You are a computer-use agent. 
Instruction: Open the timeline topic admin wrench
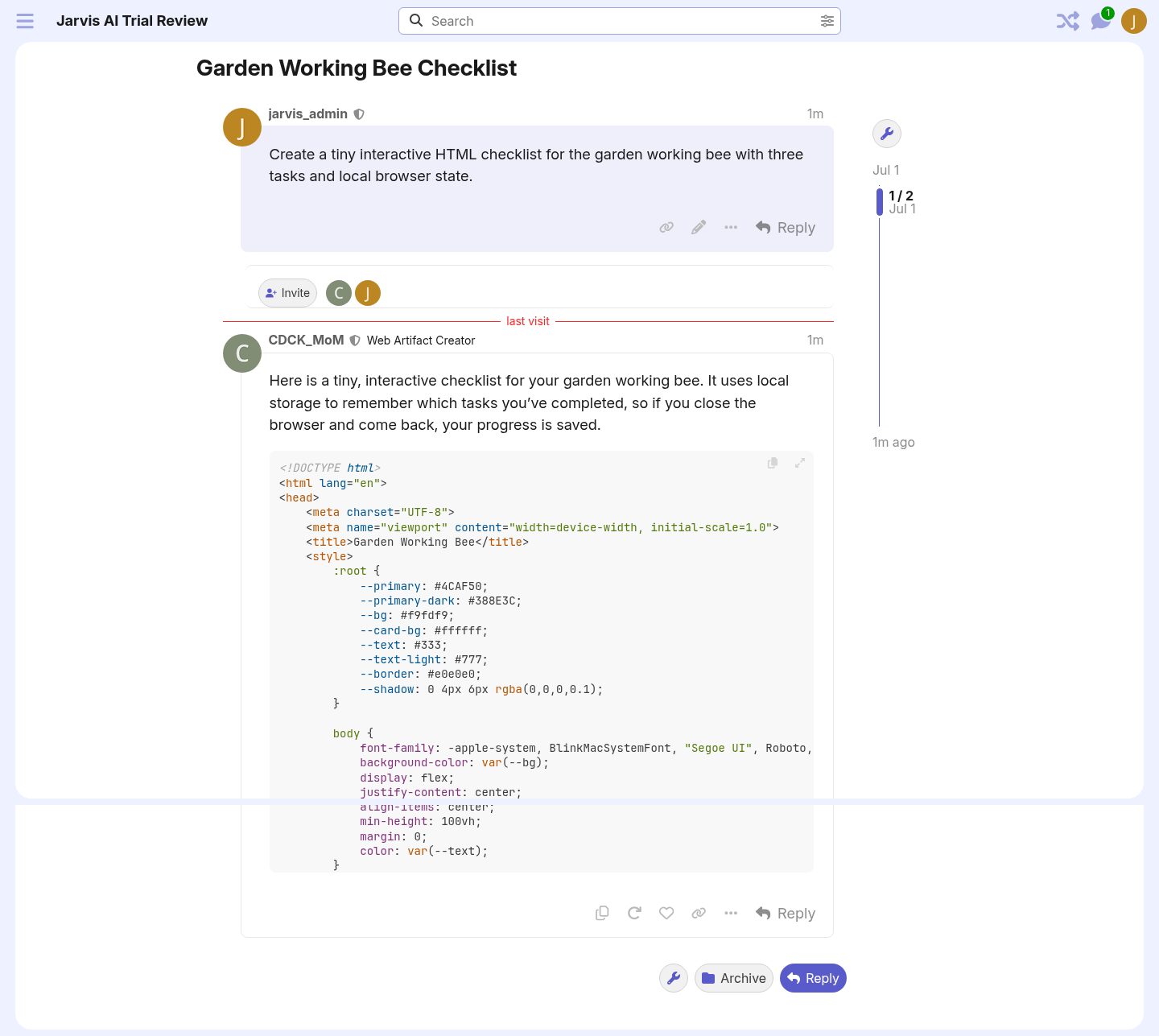887,134
